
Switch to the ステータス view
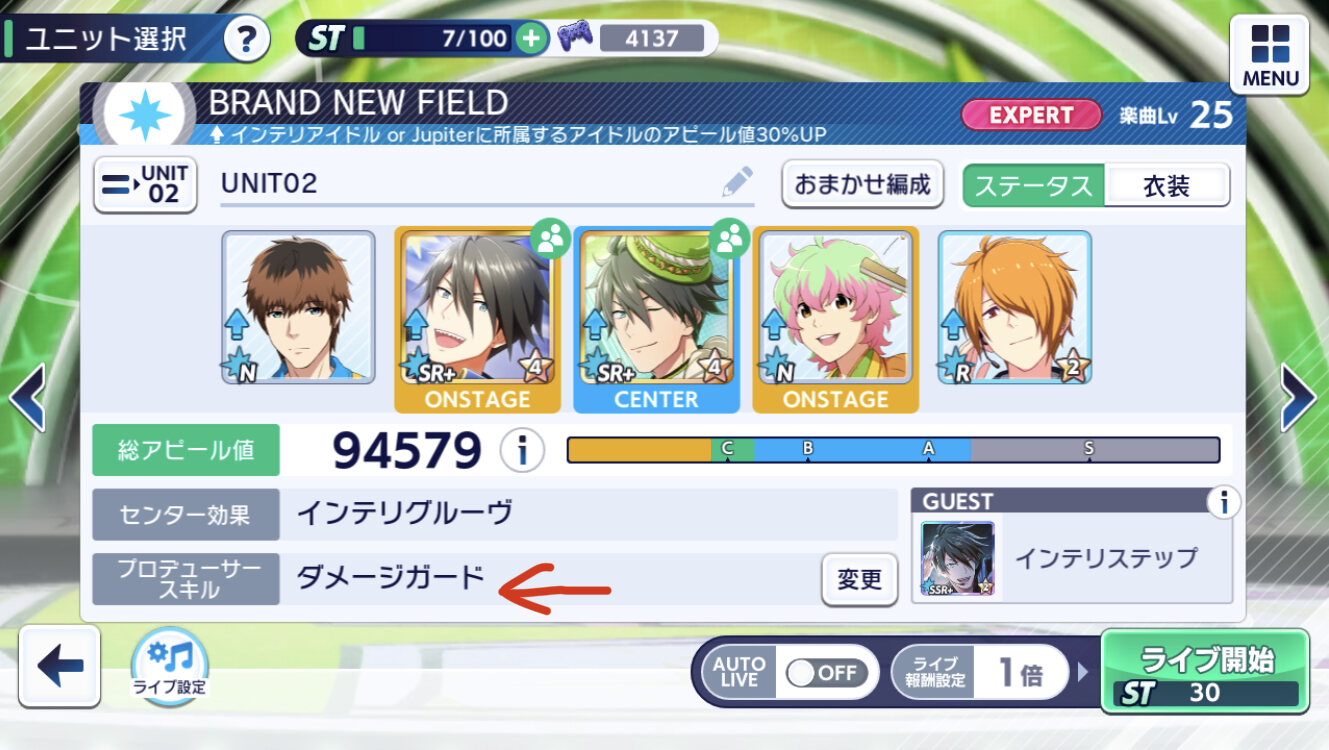pos(1034,186)
